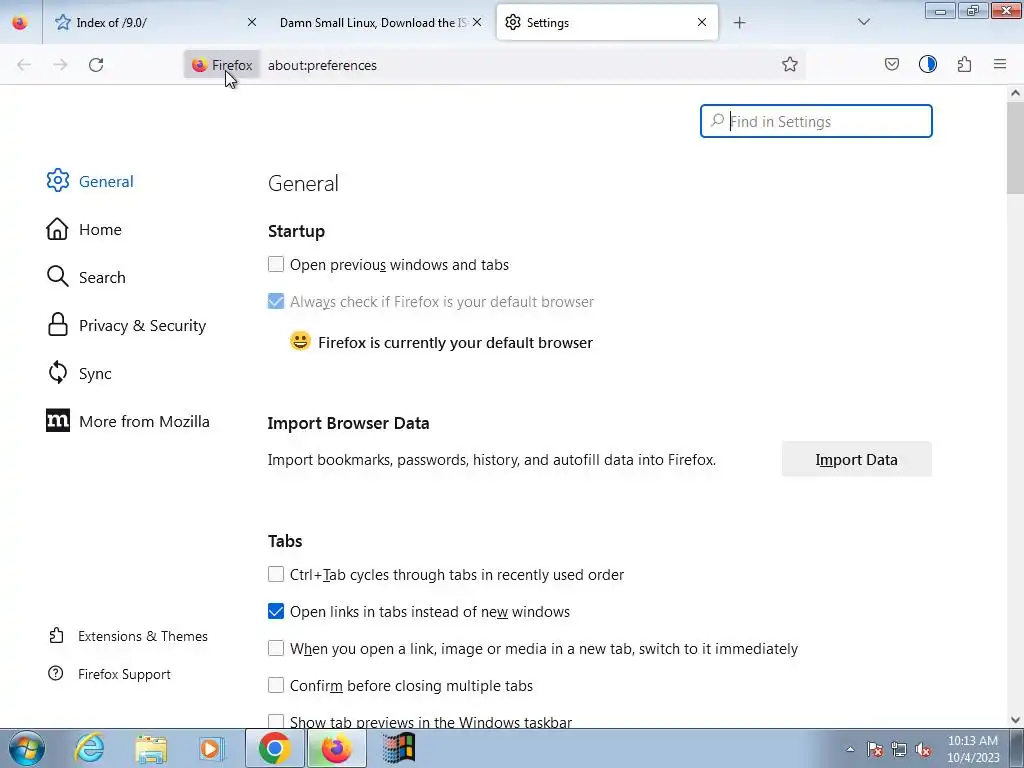
Task: Close the Settings tab
Action: tap(702, 22)
